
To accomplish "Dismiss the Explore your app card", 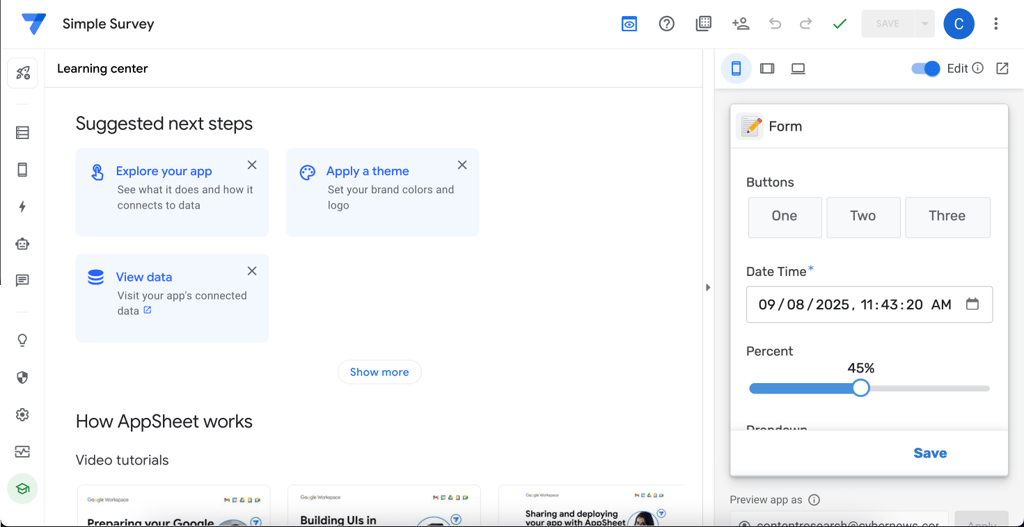I will coord(252,165).
